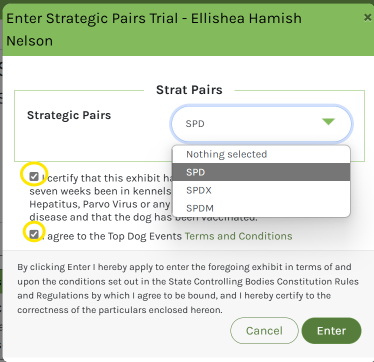Open the Strategic Pairs combo box showing SPD
This screenshot has height=362, width=374.
261,124
